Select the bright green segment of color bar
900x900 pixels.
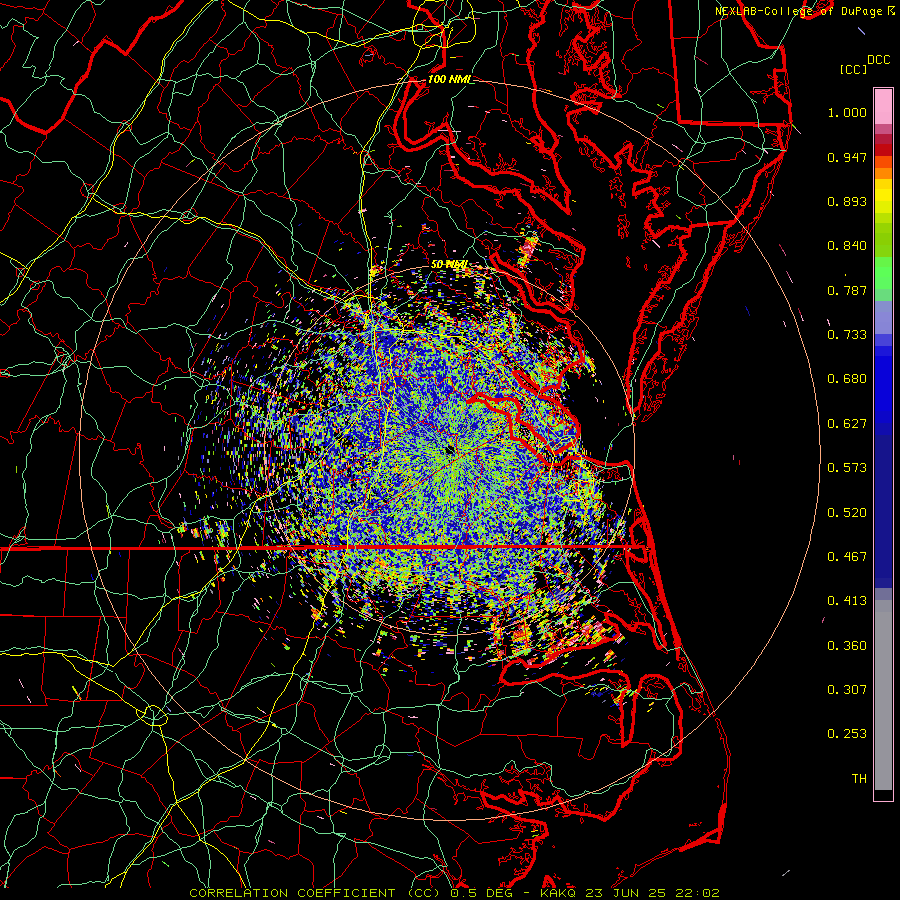pyautogui.click(x=883, y=273)
